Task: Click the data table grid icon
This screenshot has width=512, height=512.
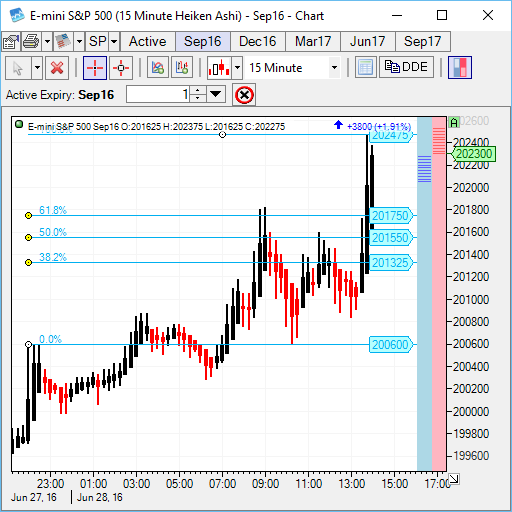Action: pos(365,68)
